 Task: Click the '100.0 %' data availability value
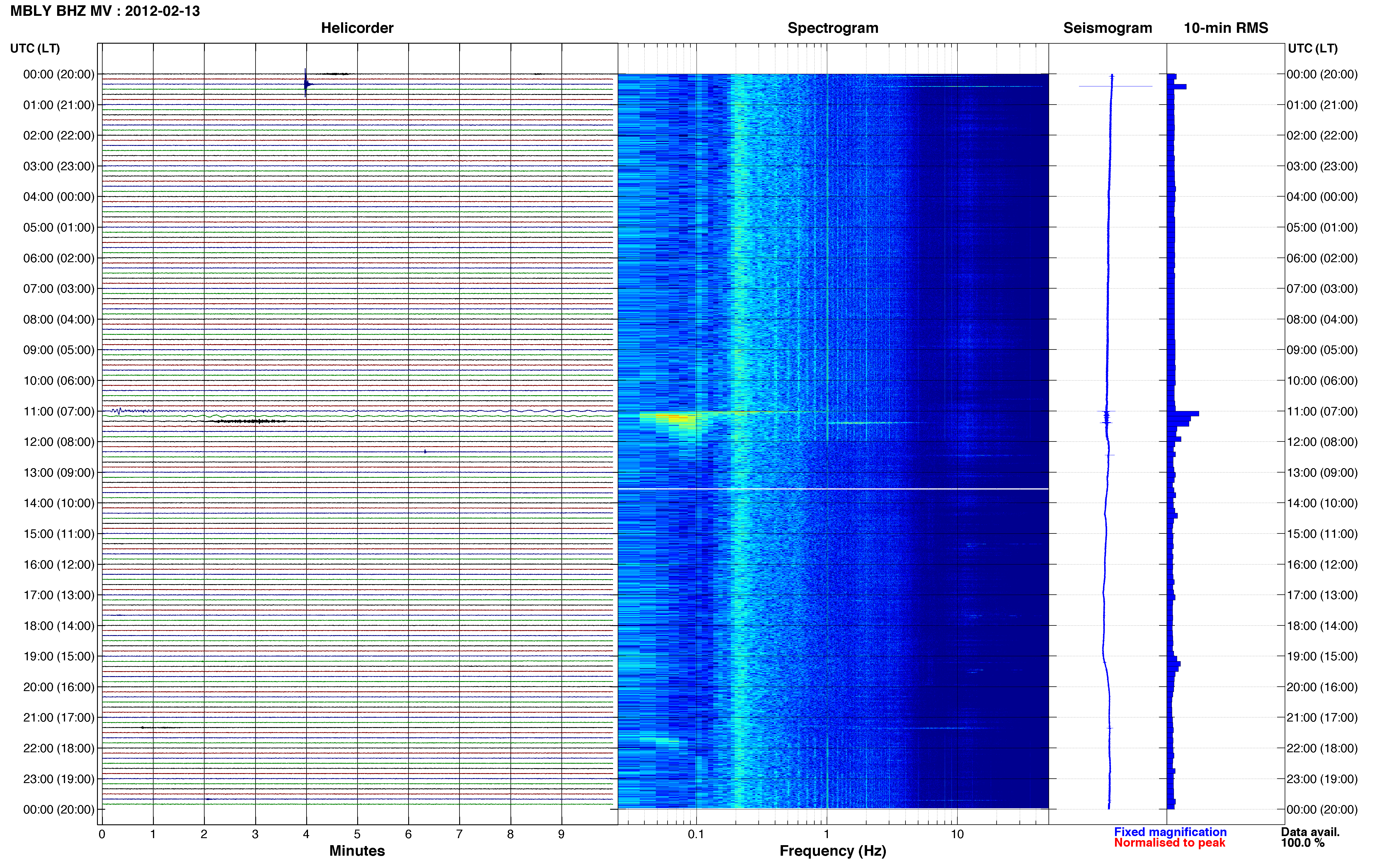click(1302, 843)
